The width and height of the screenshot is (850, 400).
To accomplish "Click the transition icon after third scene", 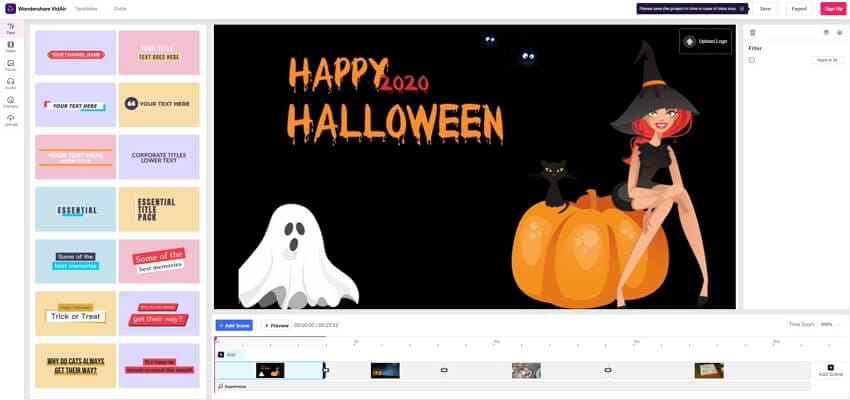I will 608,370.
